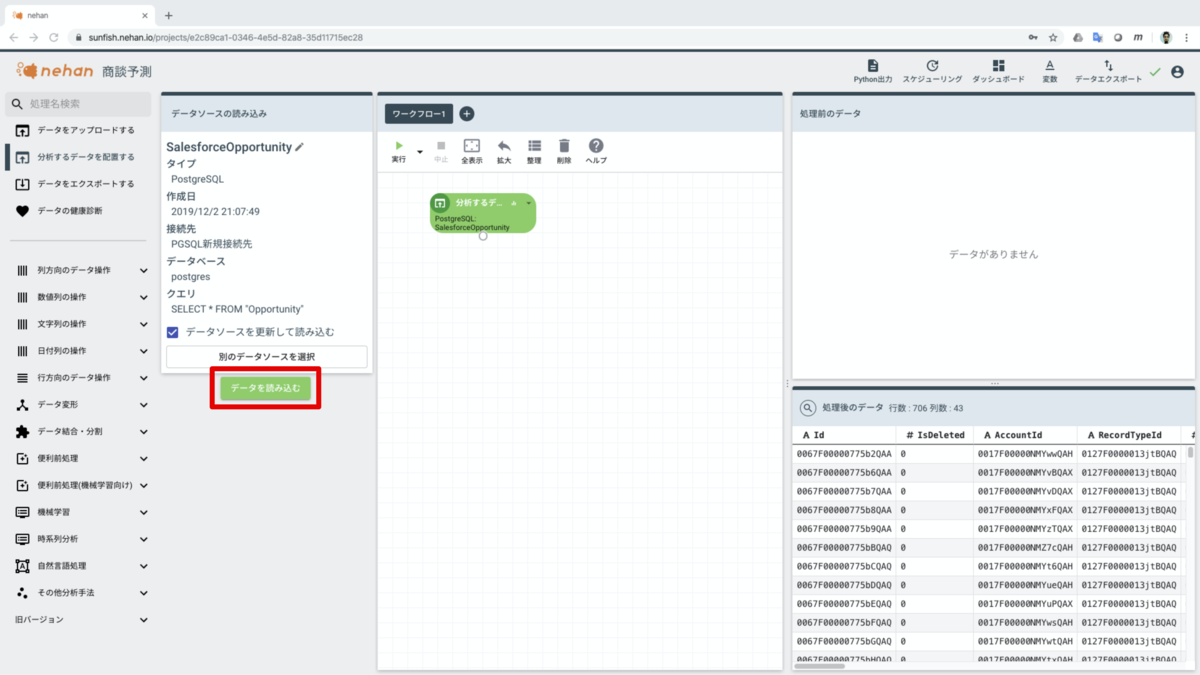Click the data table vertical scrollbar
The image size is (1200, 675).
pos(1190,452)
